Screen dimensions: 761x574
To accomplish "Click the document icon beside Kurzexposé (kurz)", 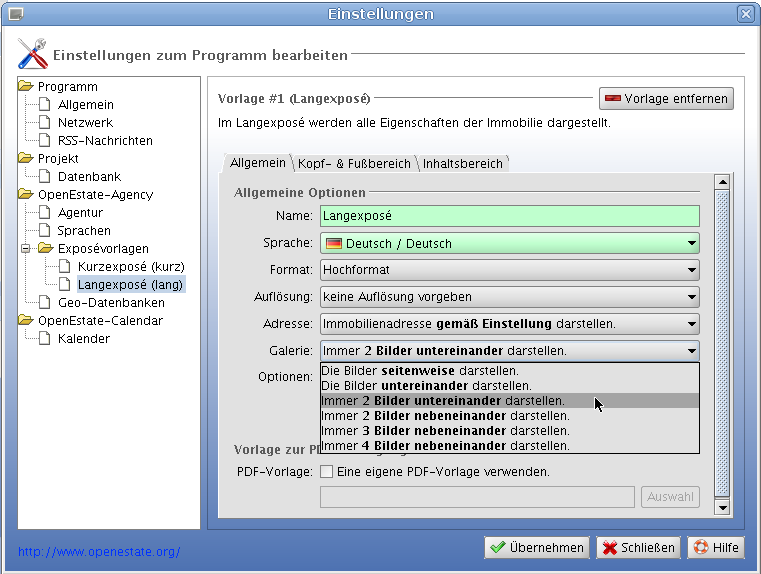I will pos(66,267).
